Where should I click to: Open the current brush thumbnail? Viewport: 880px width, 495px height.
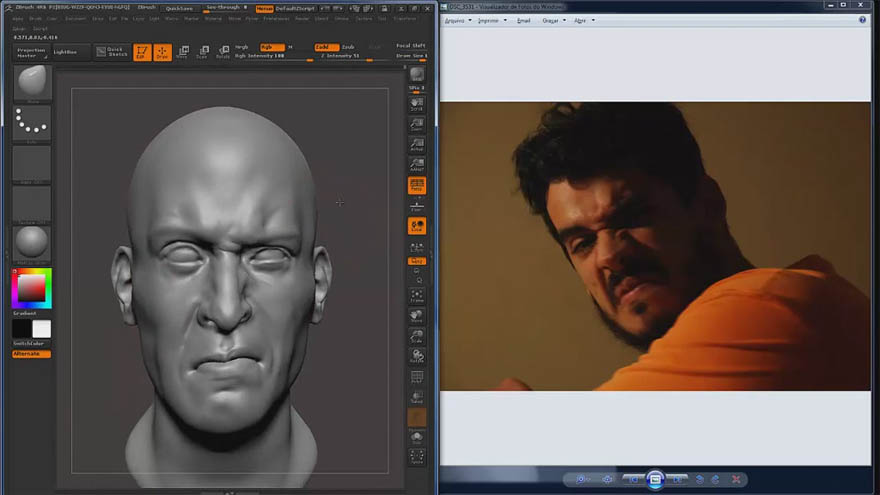(x=32, y=82)
